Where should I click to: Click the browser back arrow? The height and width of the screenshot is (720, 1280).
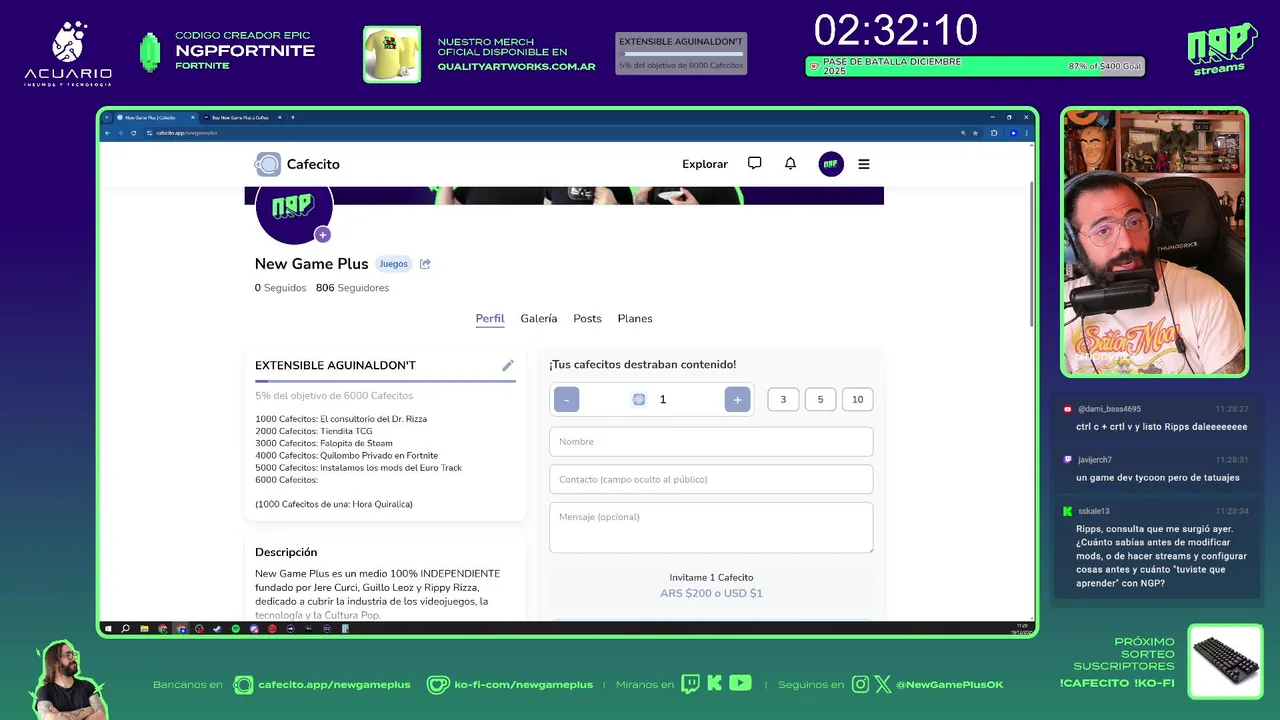108,132
